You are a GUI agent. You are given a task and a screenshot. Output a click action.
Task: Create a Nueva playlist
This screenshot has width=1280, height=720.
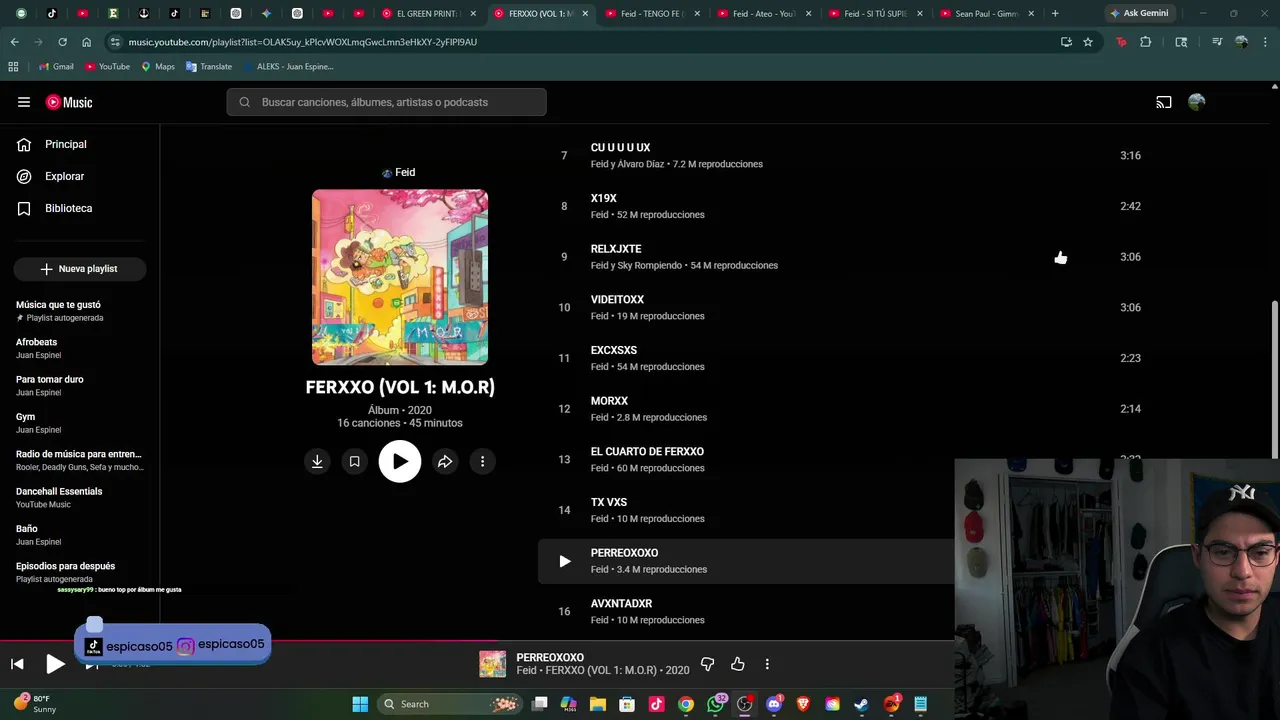point(80,269)
